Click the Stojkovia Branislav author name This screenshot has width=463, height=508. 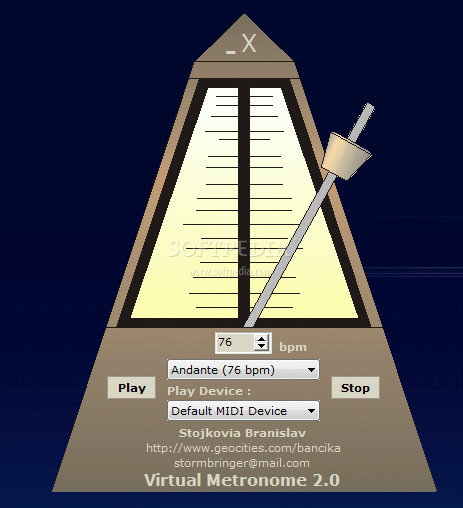242,433
